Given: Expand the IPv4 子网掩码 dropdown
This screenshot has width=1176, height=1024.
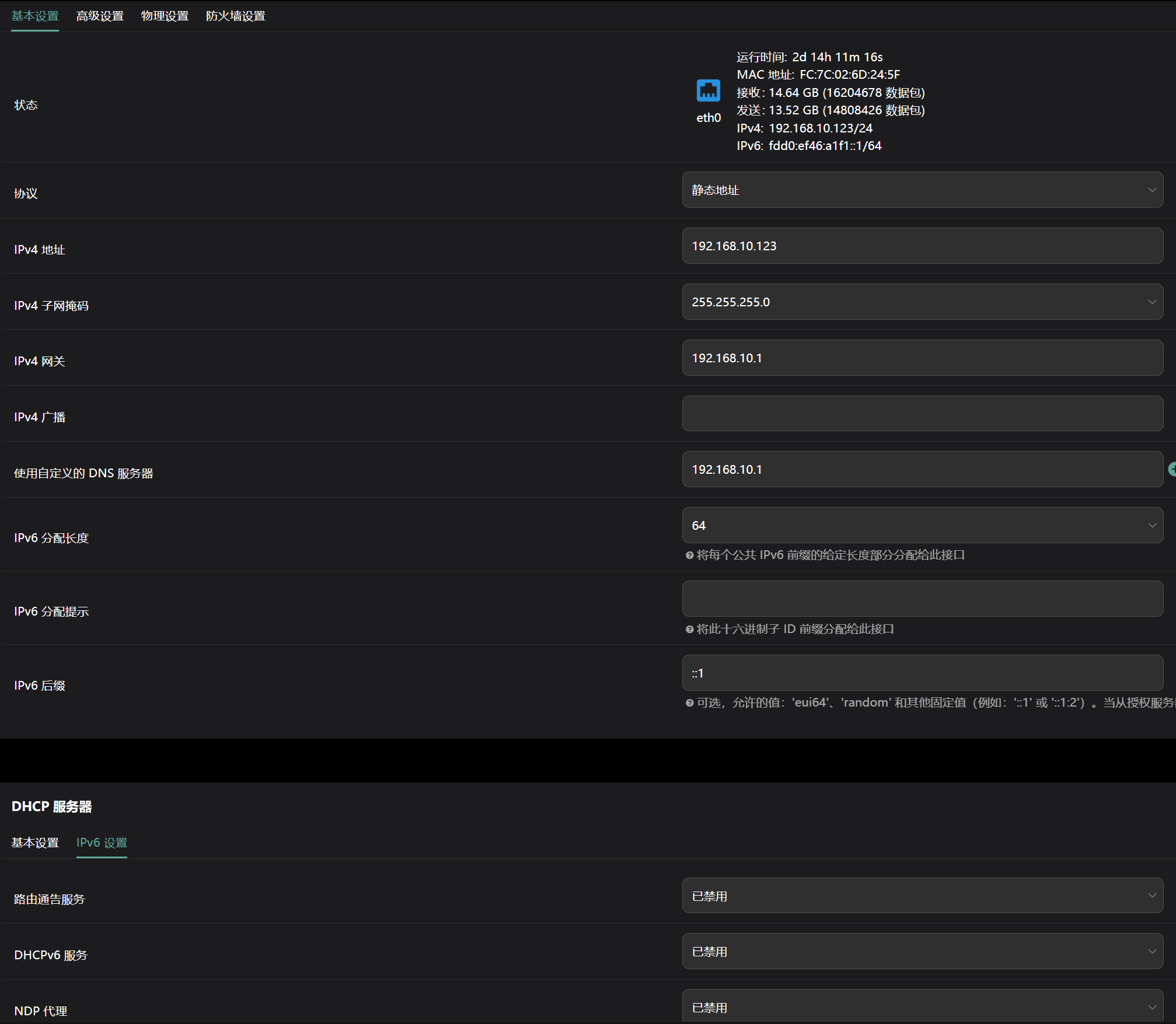Looking at the screenshot, I should pyautogui.click(x=922, y=302).
